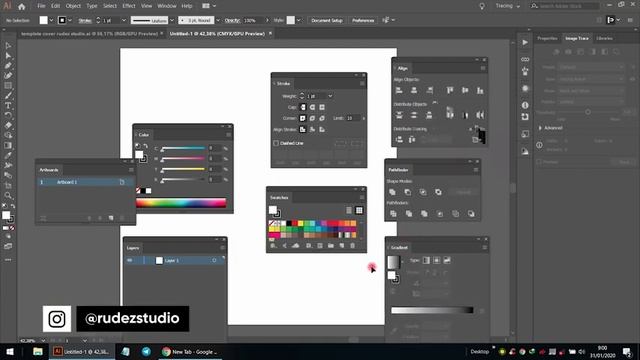Click Stroke link in control bar
Image resolution: width=640 pixels, height=360 pixels.
tap(85, 20)
